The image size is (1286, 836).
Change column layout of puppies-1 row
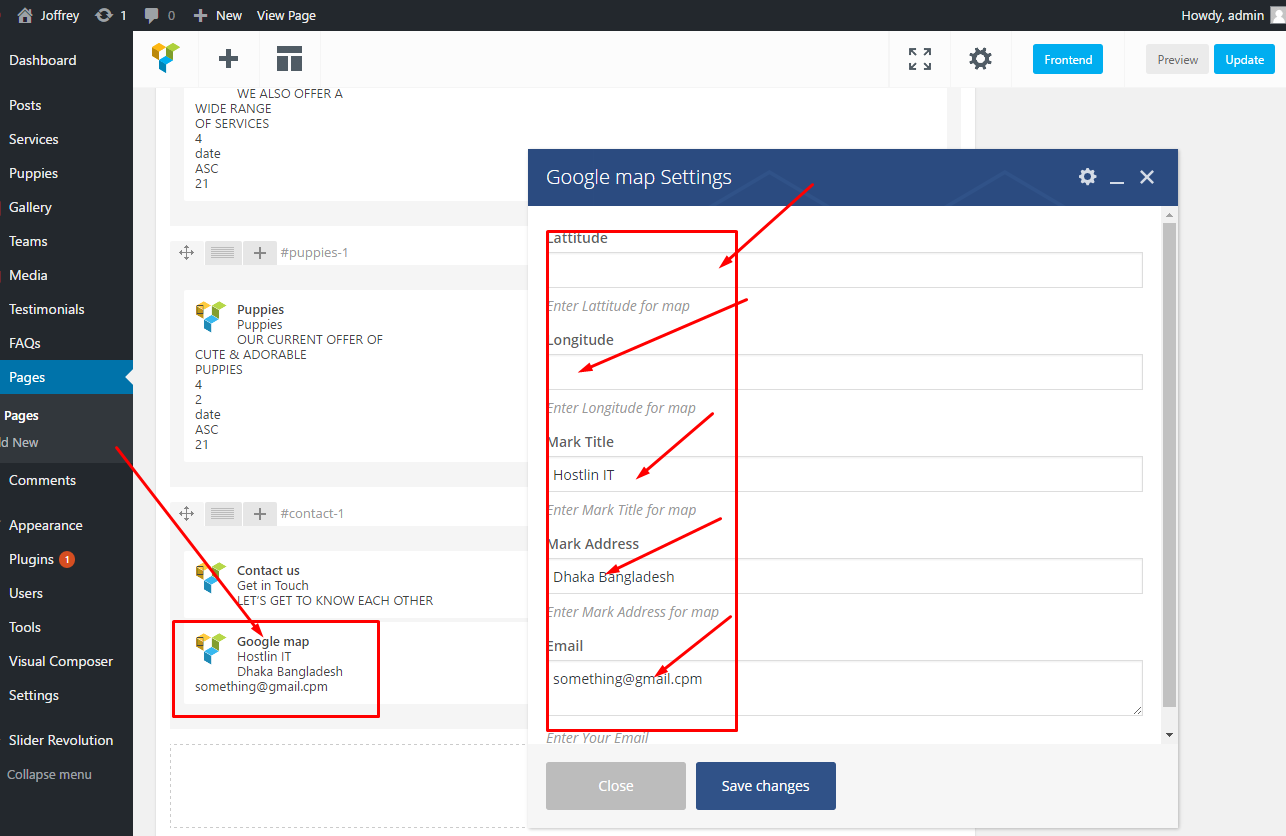222,253
